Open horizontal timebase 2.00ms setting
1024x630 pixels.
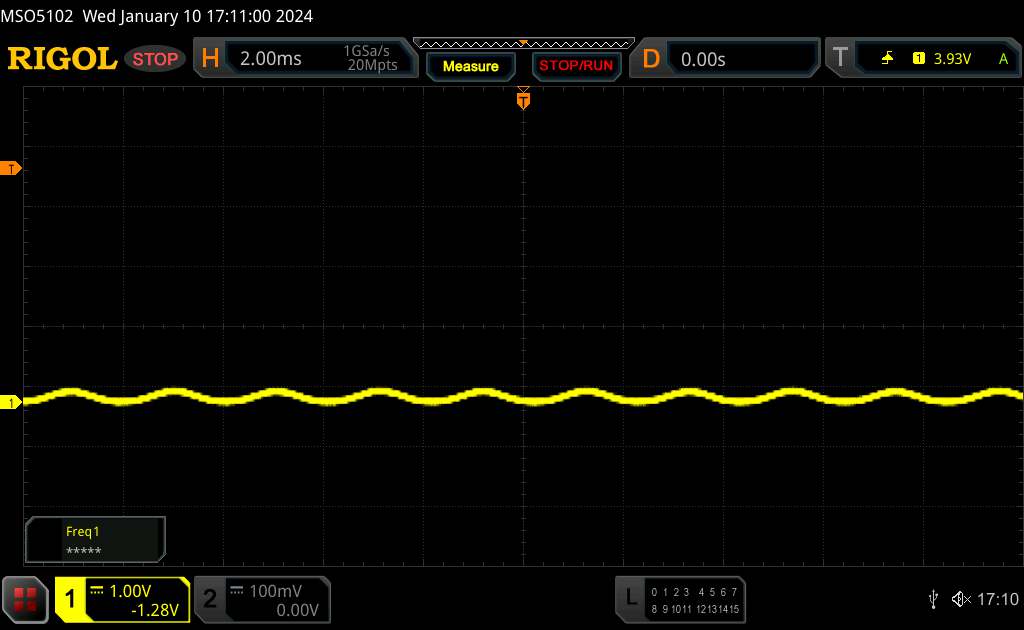270,59
